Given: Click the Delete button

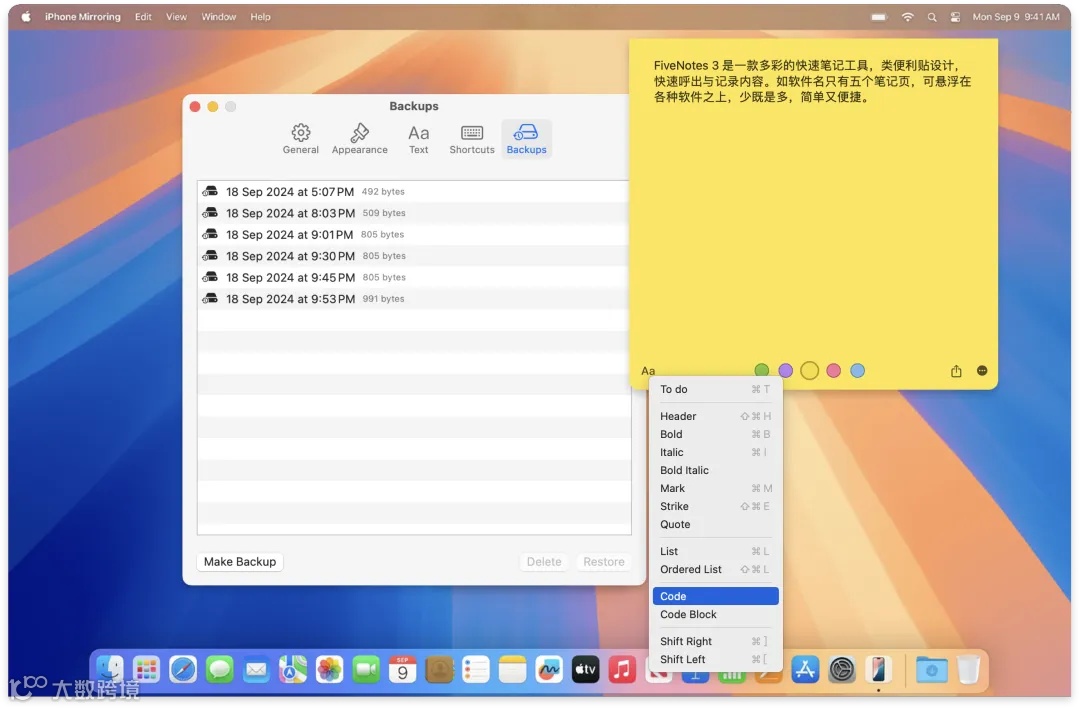Looking at the screenshot, I should [543, 562].
